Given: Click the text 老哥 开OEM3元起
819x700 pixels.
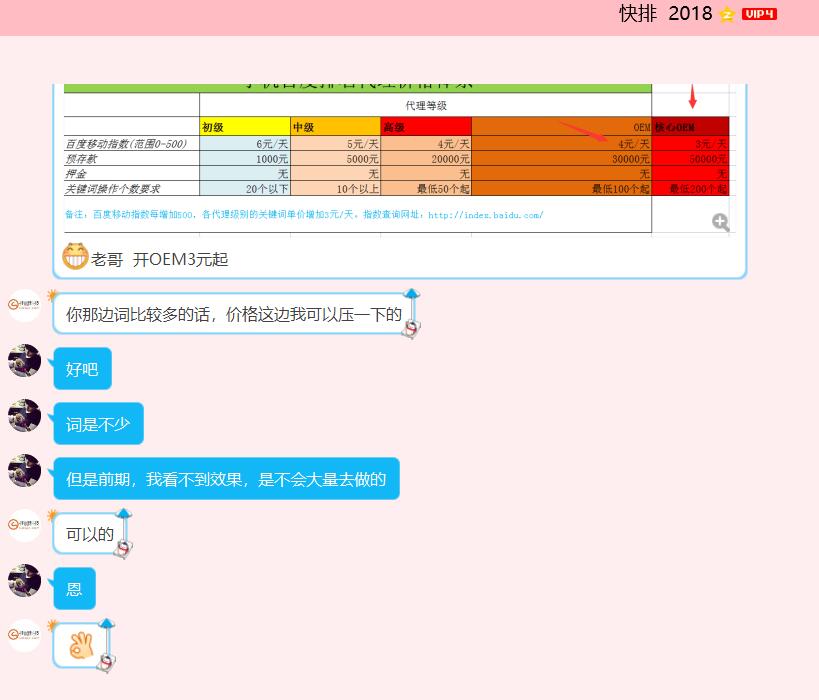Looking at the screenshot, I should (160, 260).
